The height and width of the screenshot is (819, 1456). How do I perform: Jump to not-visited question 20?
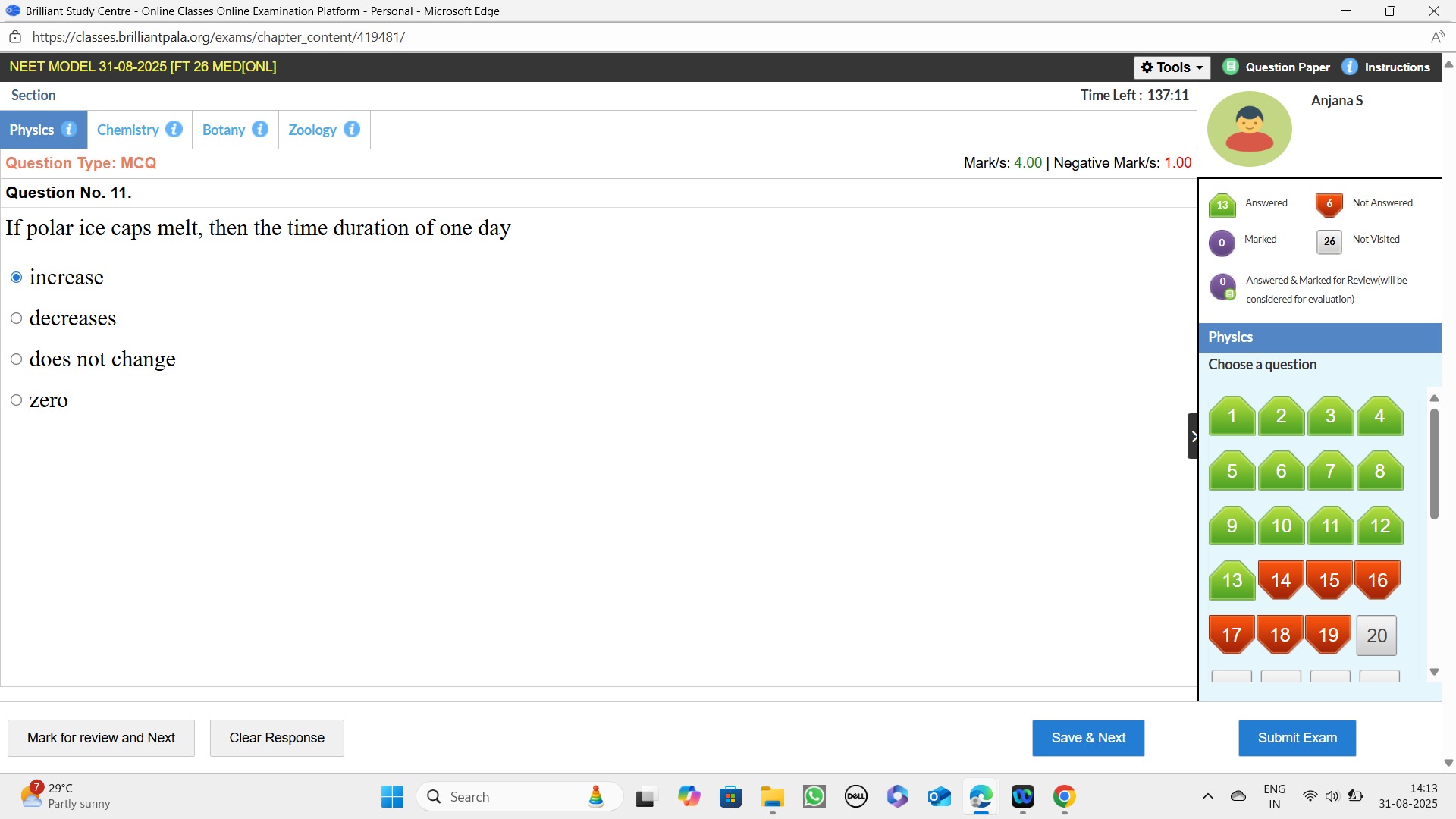coord(1376,635)
